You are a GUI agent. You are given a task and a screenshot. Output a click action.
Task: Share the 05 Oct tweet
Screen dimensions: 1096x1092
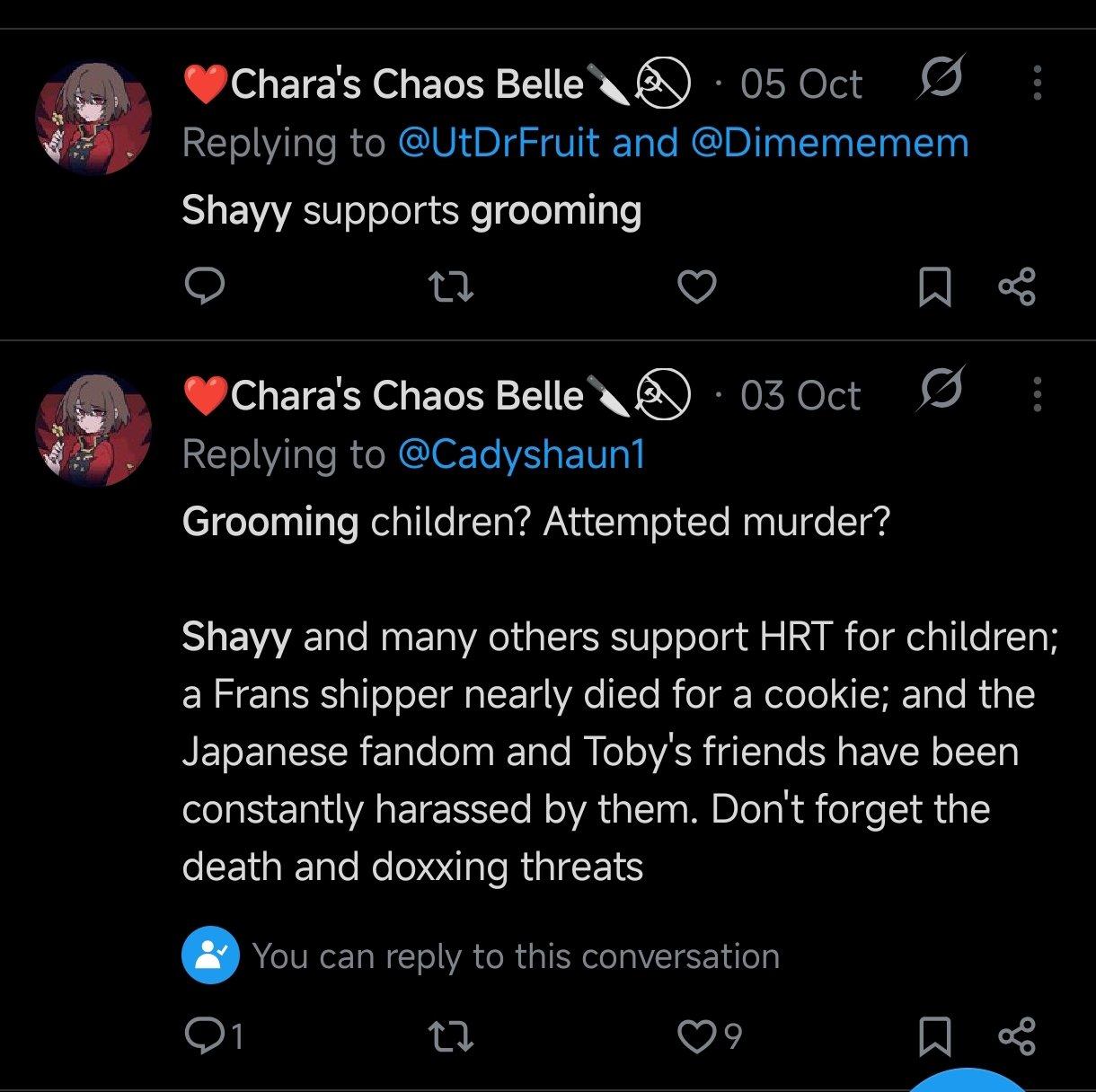point(1017,287)
